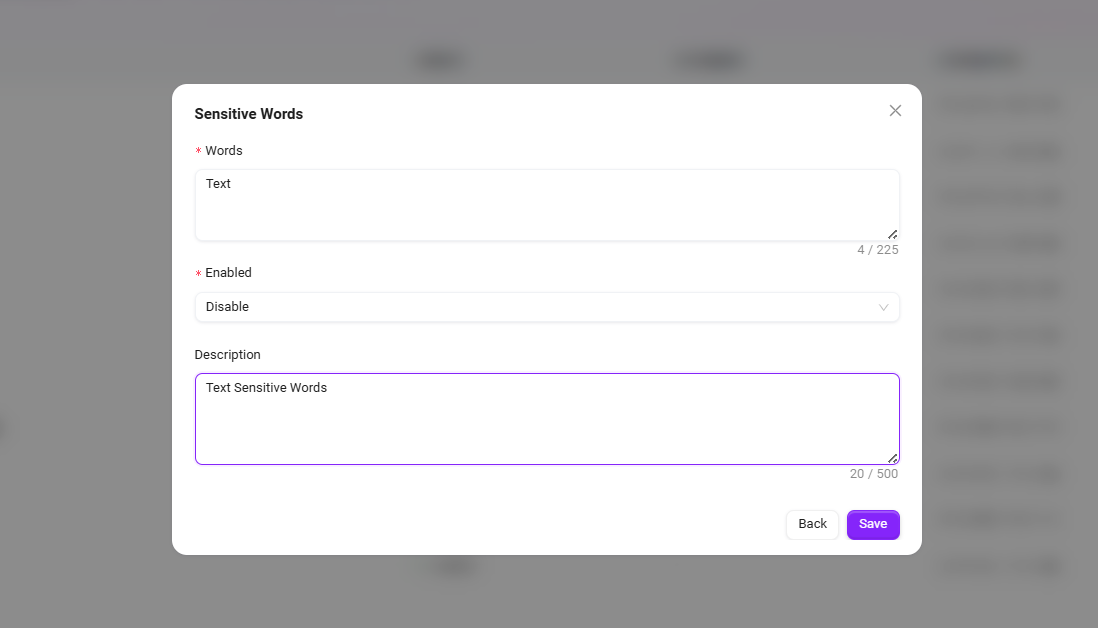Click the Words field label
This screenshot has height=628, width=1098.
click(224, 151)
